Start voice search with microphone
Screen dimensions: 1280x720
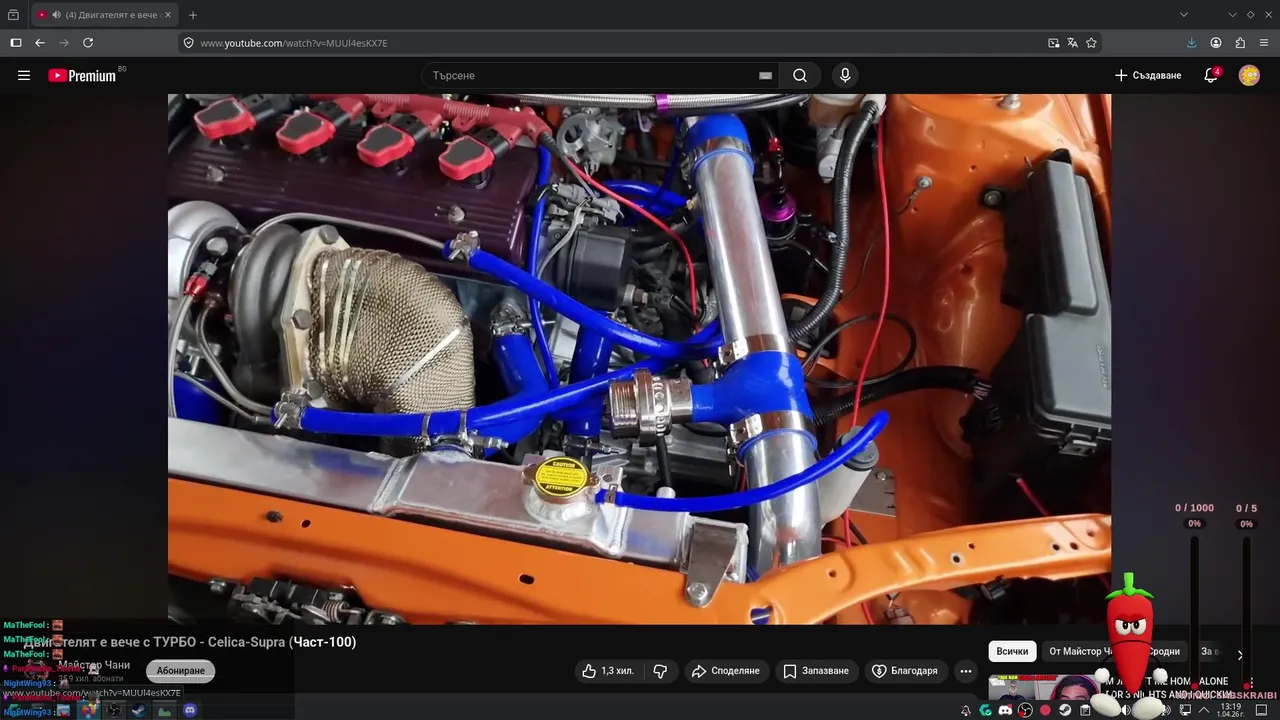845,75
